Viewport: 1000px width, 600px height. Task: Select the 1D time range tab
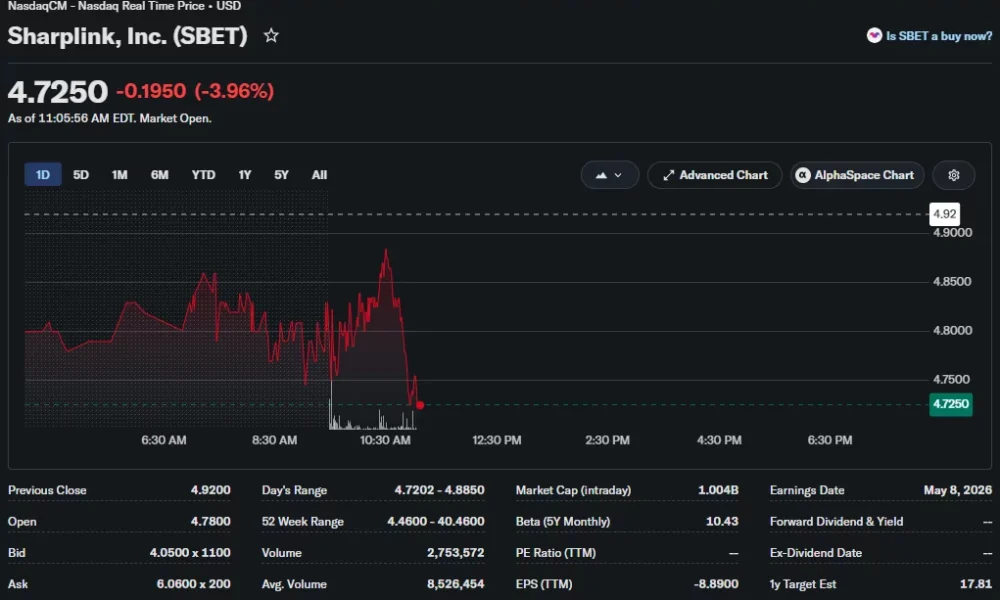click(43, 175)
